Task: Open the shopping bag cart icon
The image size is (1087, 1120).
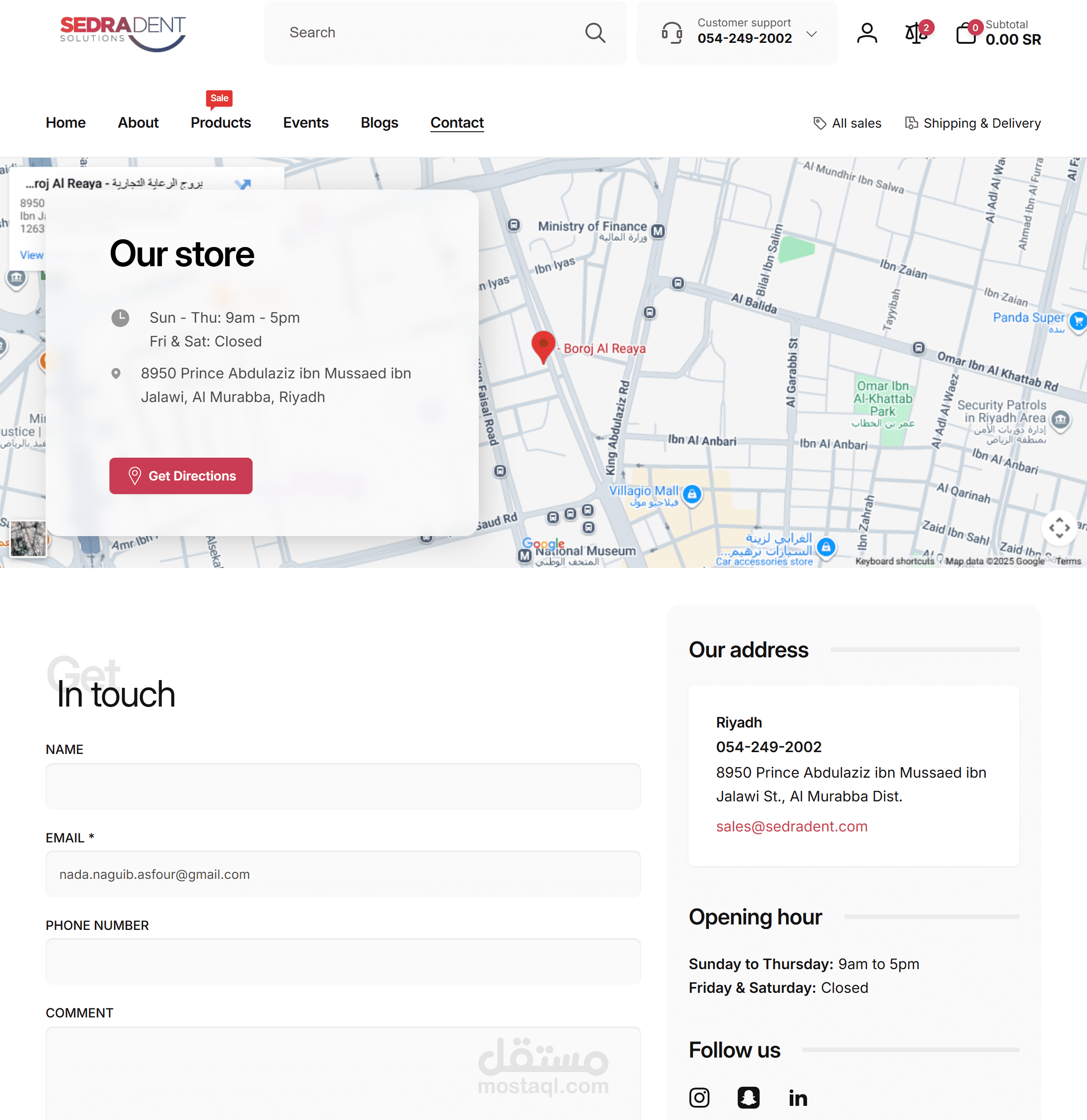Action: [x=966, y=33]
